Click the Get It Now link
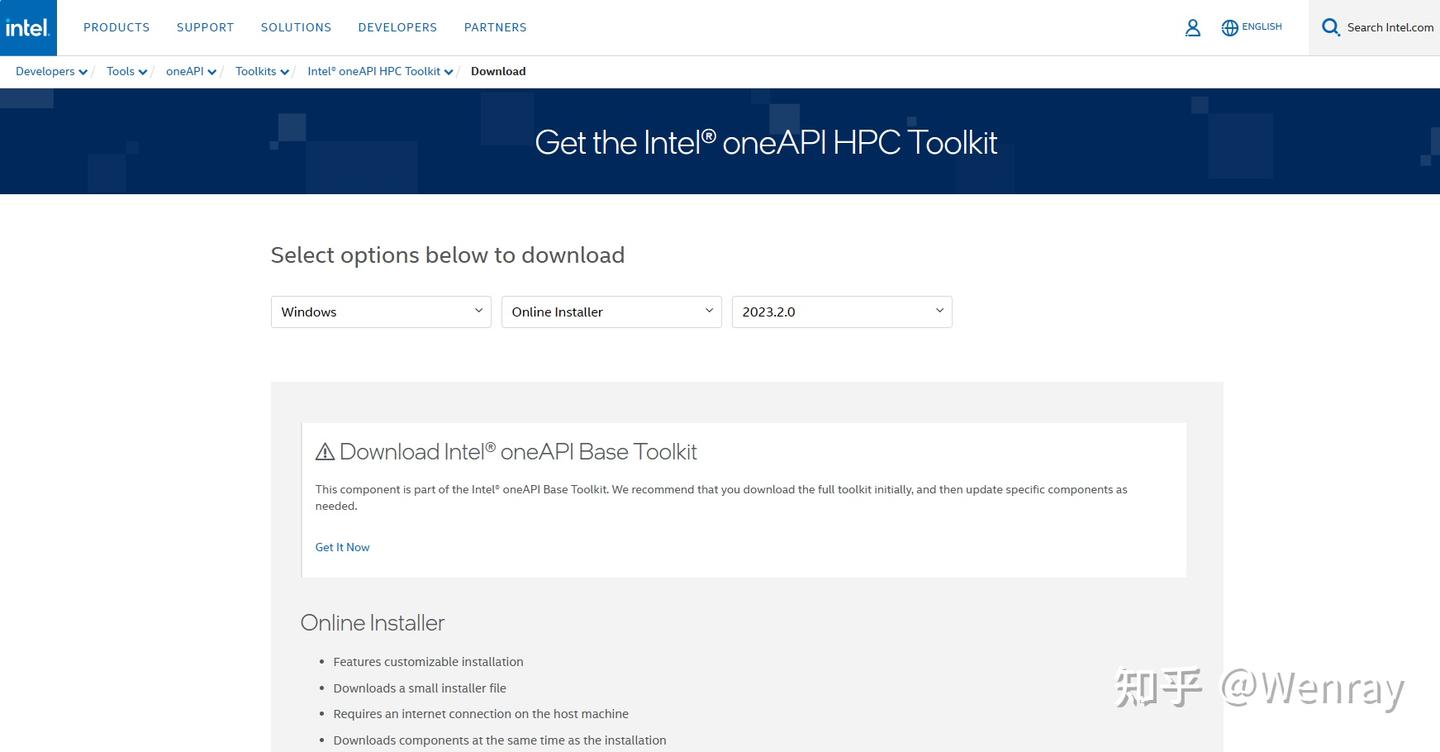This screenshot has height=752, width=1440. click(x=342, y=547)
